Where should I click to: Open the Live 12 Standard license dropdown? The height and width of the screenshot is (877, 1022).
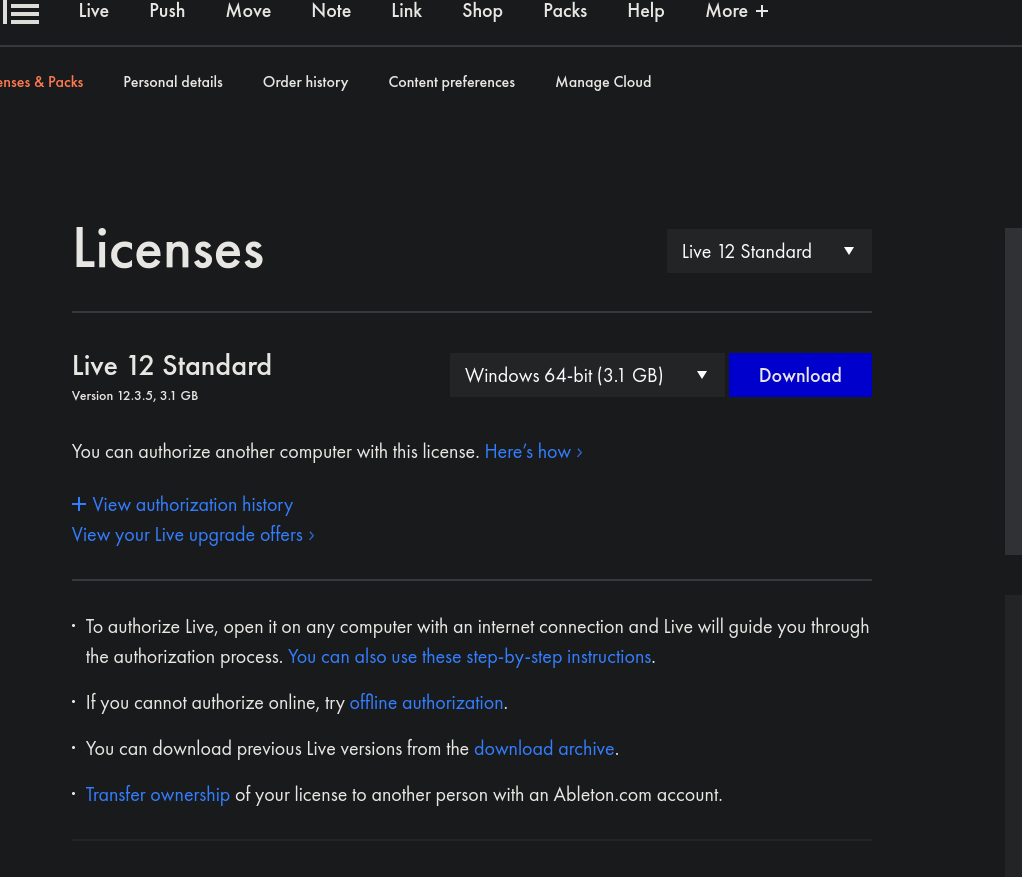(x=769, y=251)
